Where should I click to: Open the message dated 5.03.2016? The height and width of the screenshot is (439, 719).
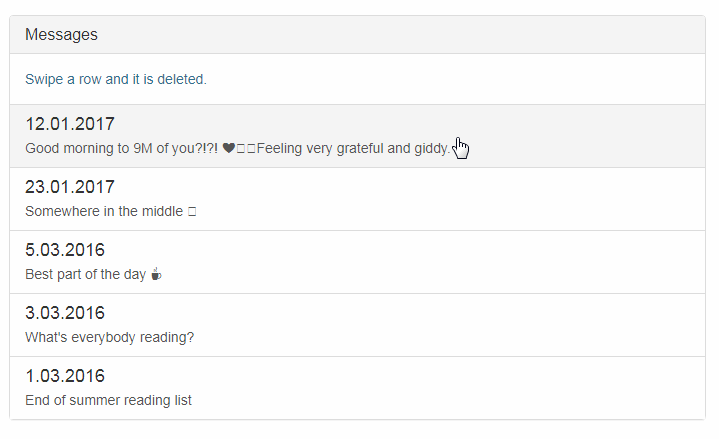(65, 250)
